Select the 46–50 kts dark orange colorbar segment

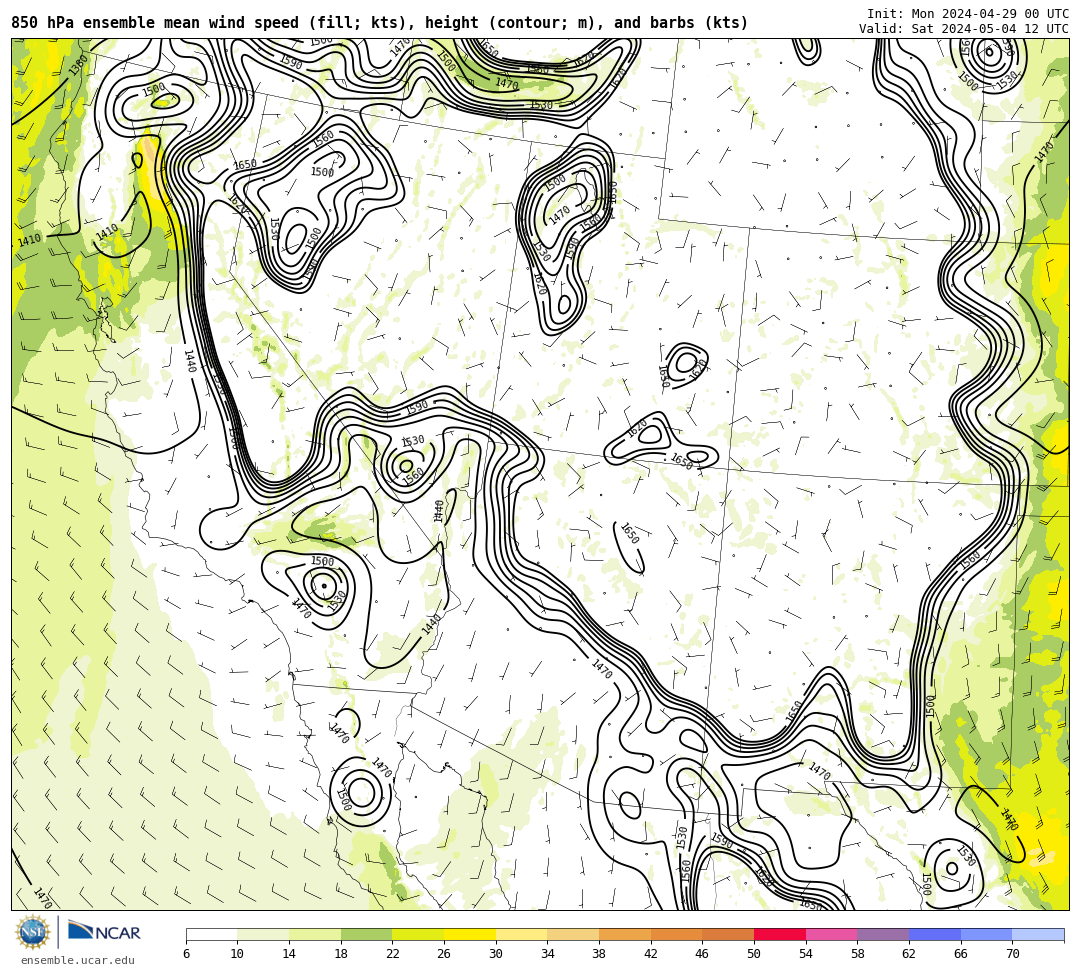[728, 934]
